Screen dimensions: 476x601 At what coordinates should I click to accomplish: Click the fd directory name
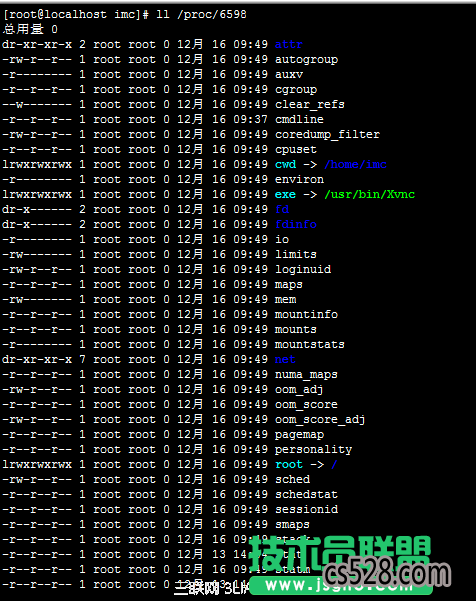(282, 209)
